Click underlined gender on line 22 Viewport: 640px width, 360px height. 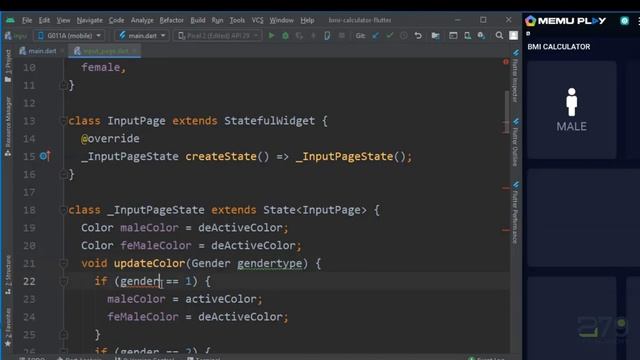pyautogui.click(x=140, y=281)
